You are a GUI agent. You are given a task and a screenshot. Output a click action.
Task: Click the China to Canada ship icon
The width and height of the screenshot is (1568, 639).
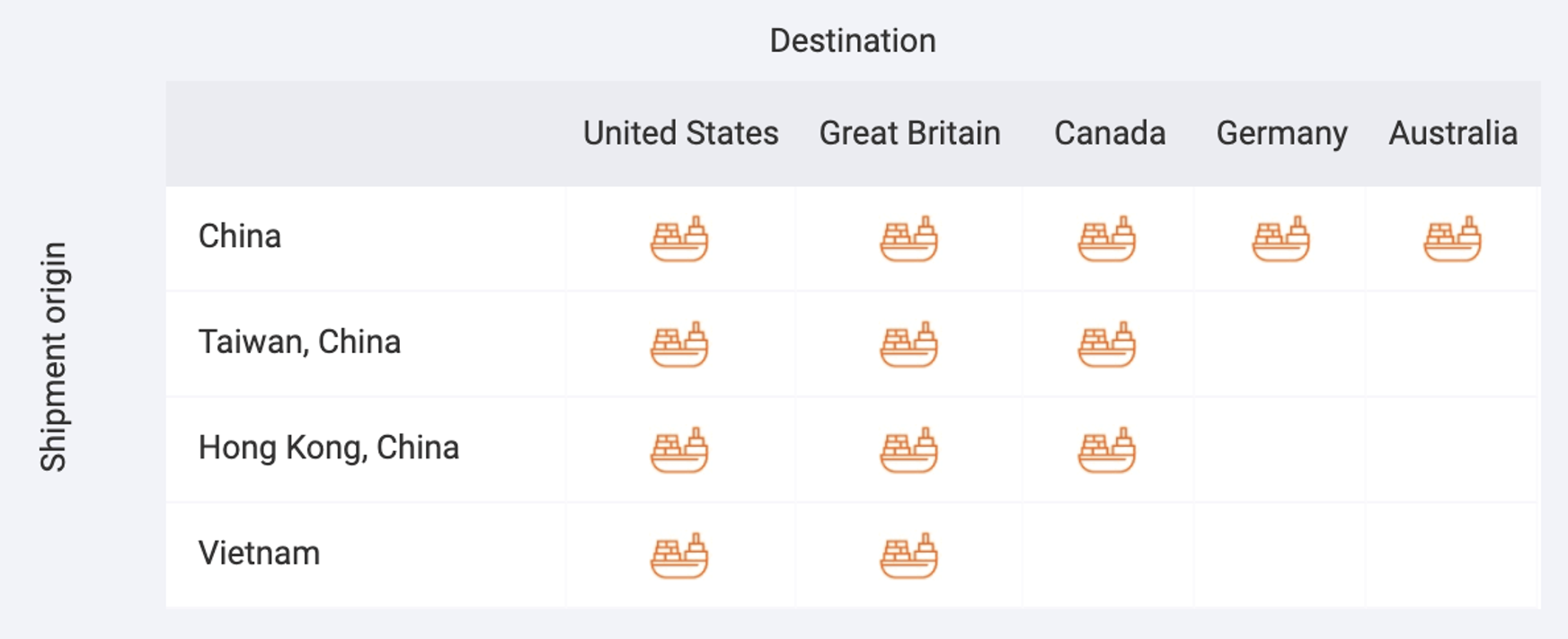pyautogui.click(x=1107, y=239)
